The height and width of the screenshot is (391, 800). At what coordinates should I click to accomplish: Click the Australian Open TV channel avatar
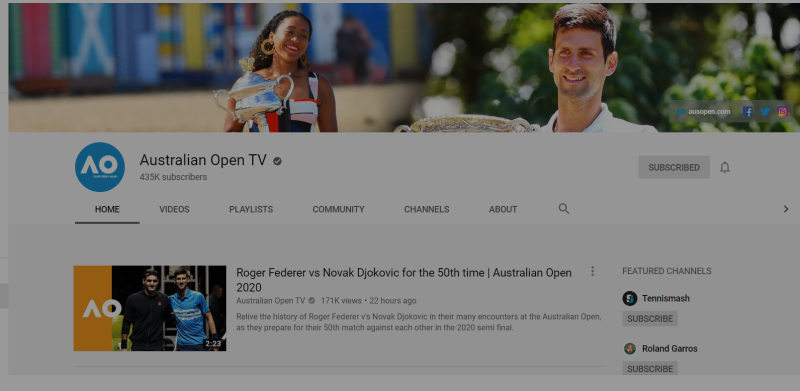pos(100,167)
